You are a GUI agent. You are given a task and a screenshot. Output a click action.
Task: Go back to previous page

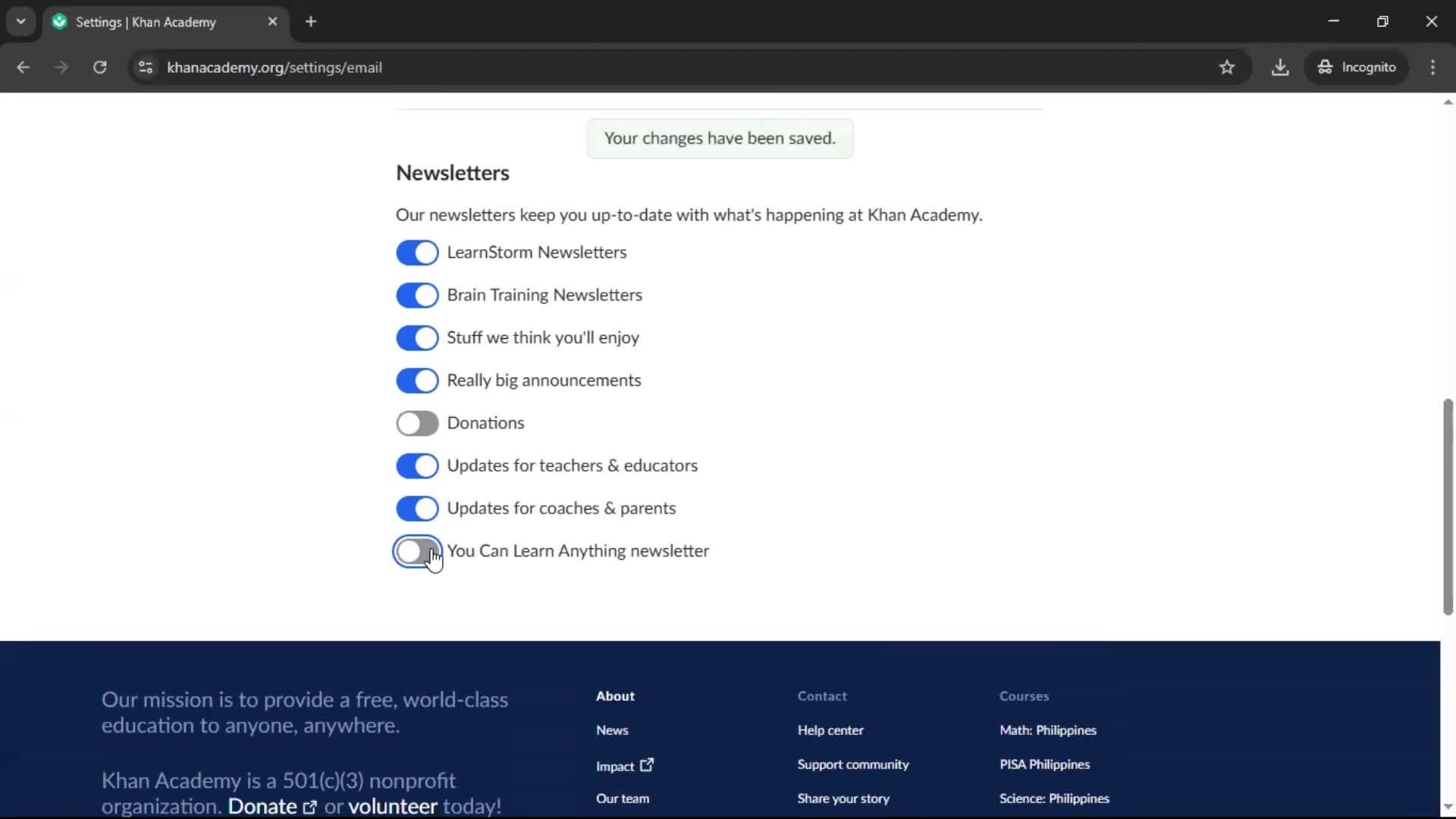[x=24, y=67]
